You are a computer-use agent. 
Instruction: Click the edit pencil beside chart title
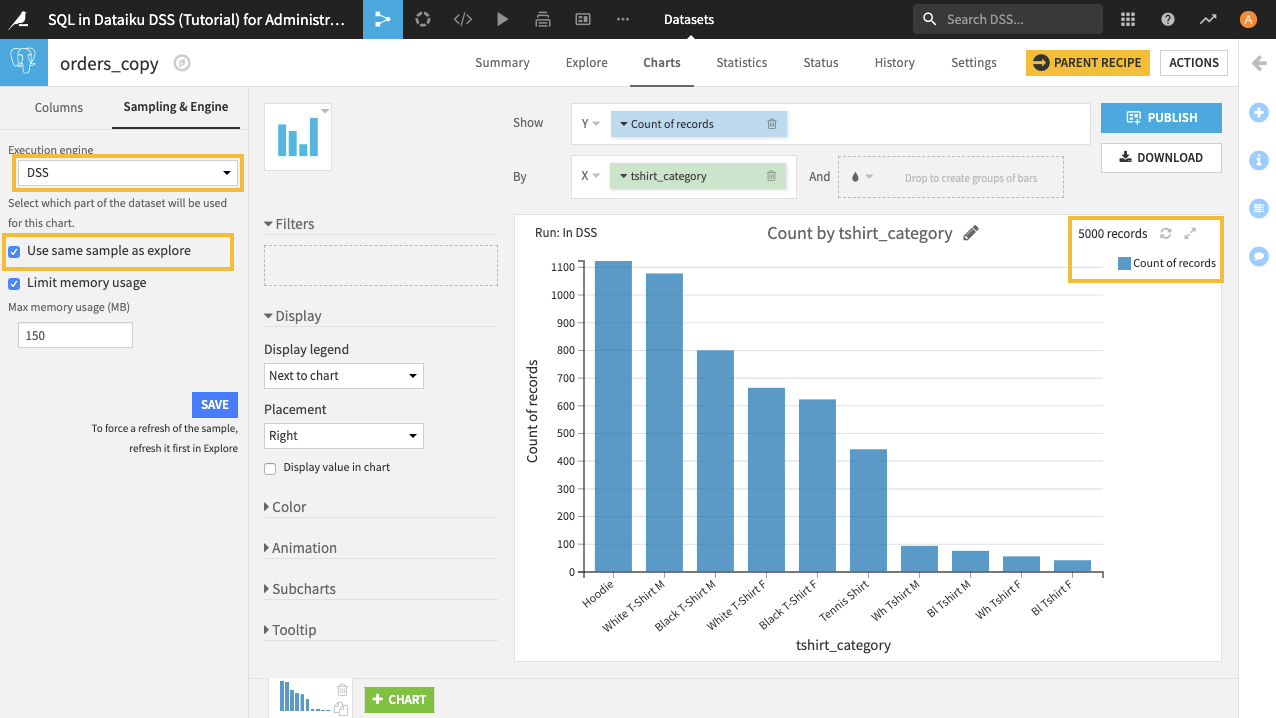(x=970, y=233)
